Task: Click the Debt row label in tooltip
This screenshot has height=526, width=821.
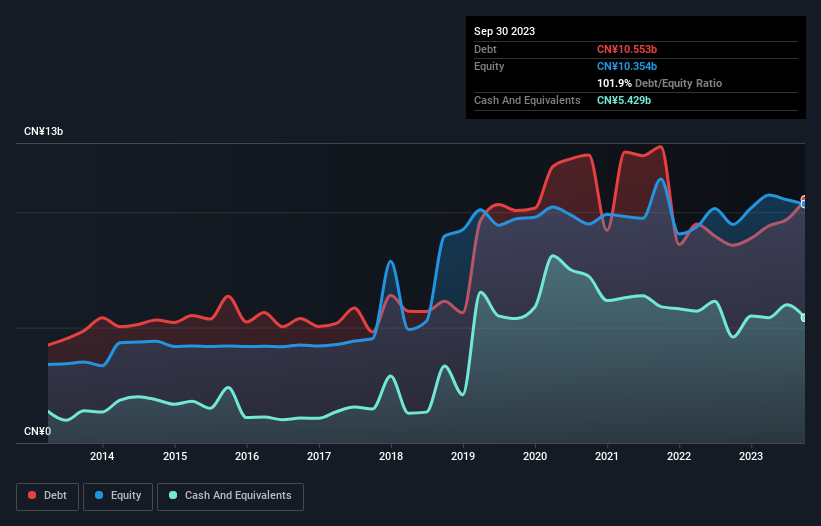Action: (485, 49)
